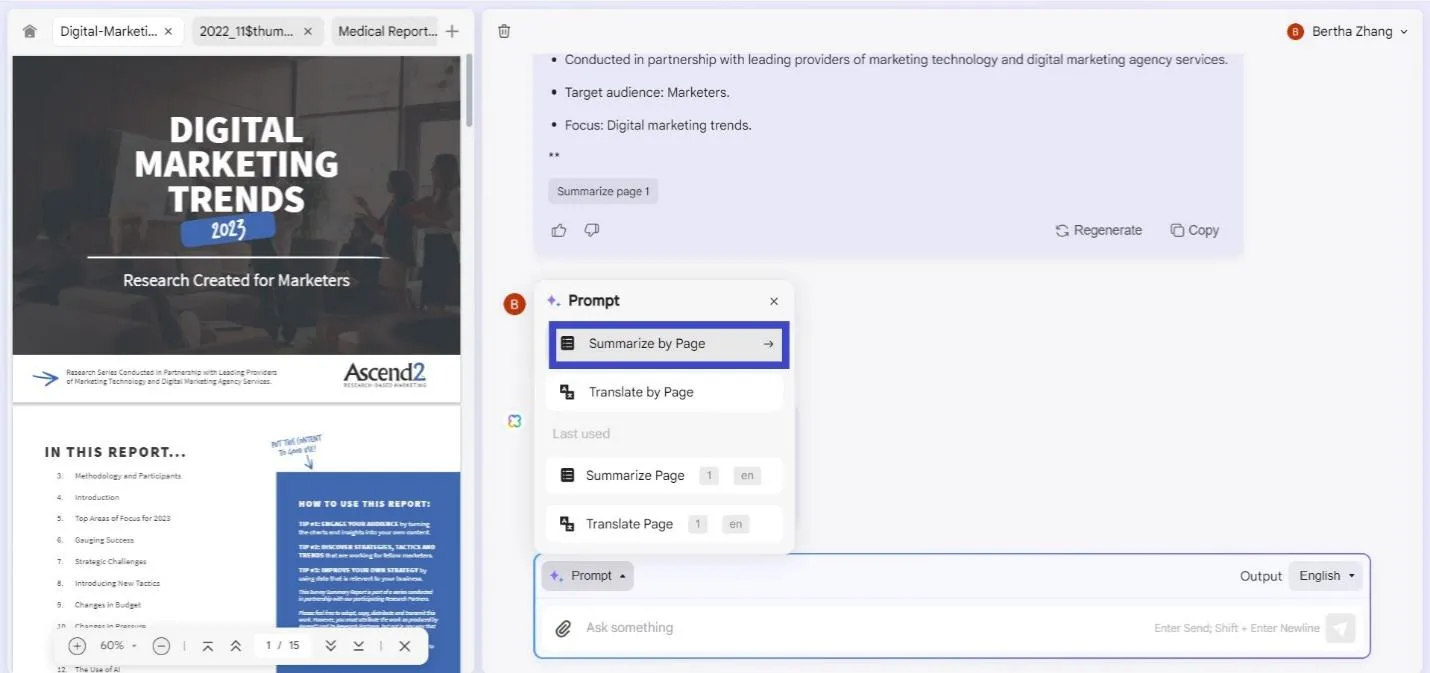This screenshot has height=673, width=1430.
Task: Add a new document tab
Action: click(452, 31)
